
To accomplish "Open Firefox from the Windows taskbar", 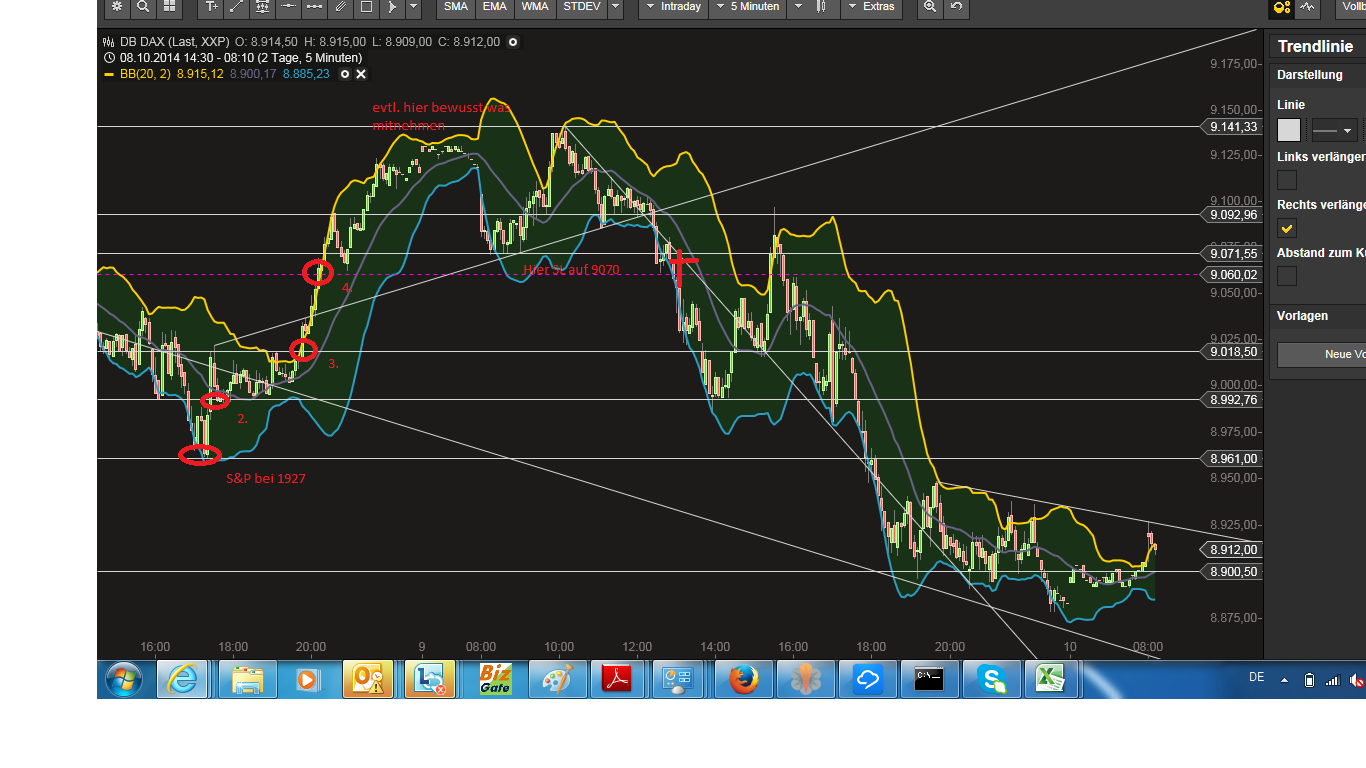I will click(743, 680).
